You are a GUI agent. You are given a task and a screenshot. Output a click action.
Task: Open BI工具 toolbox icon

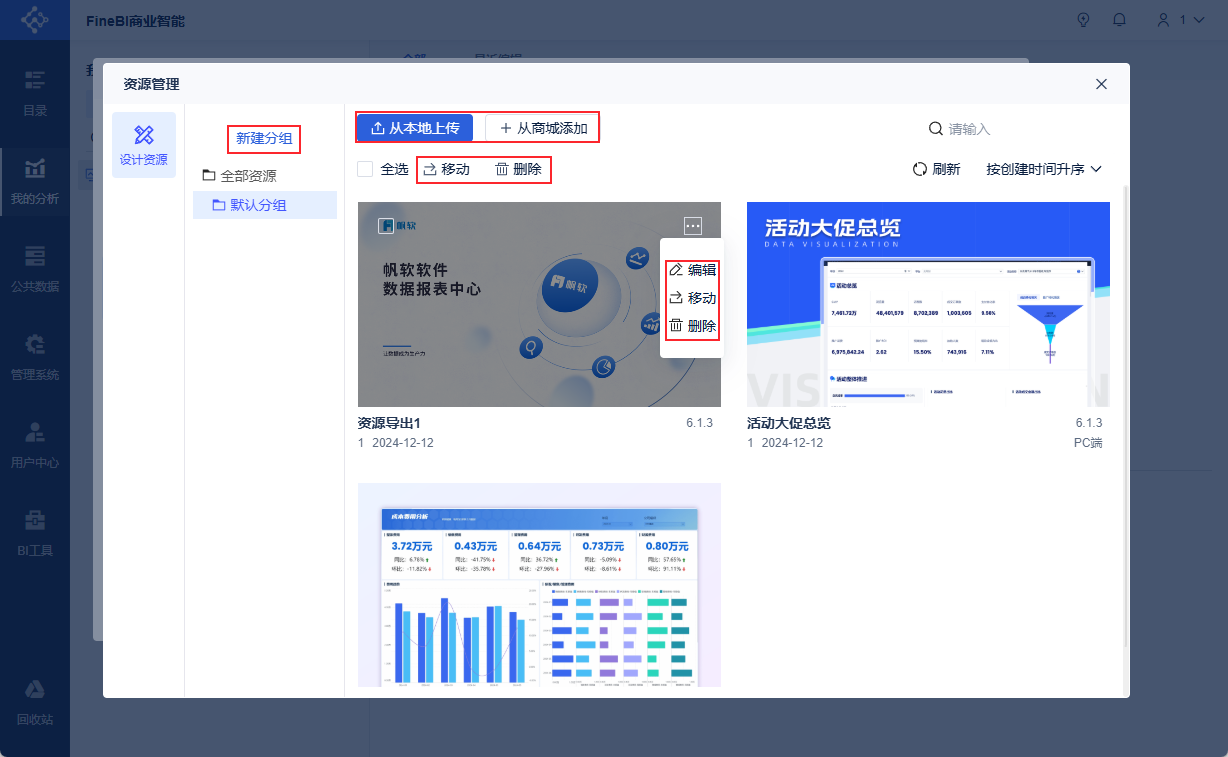(35, 520)
